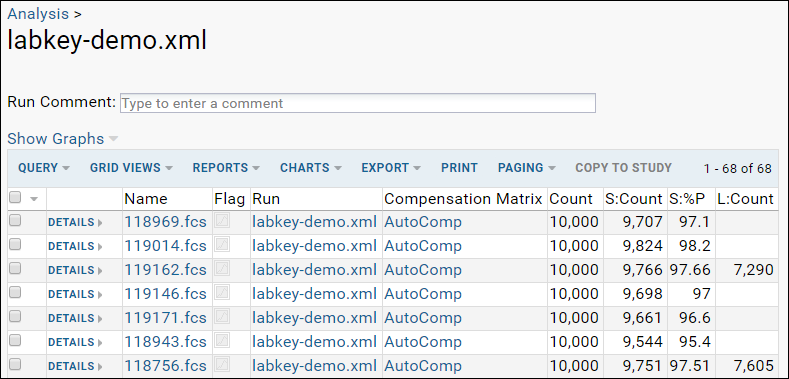
Task: Toggle flag icon on 119162.fcs row
Action: pyautogui.click(x=222, y=269)
